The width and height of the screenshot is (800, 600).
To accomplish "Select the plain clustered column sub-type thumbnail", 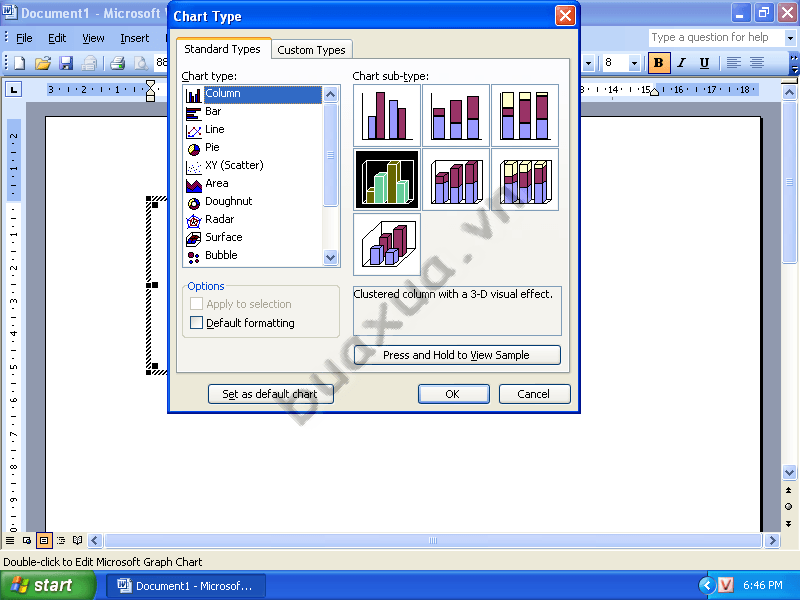I will click(x=387, y=115).
